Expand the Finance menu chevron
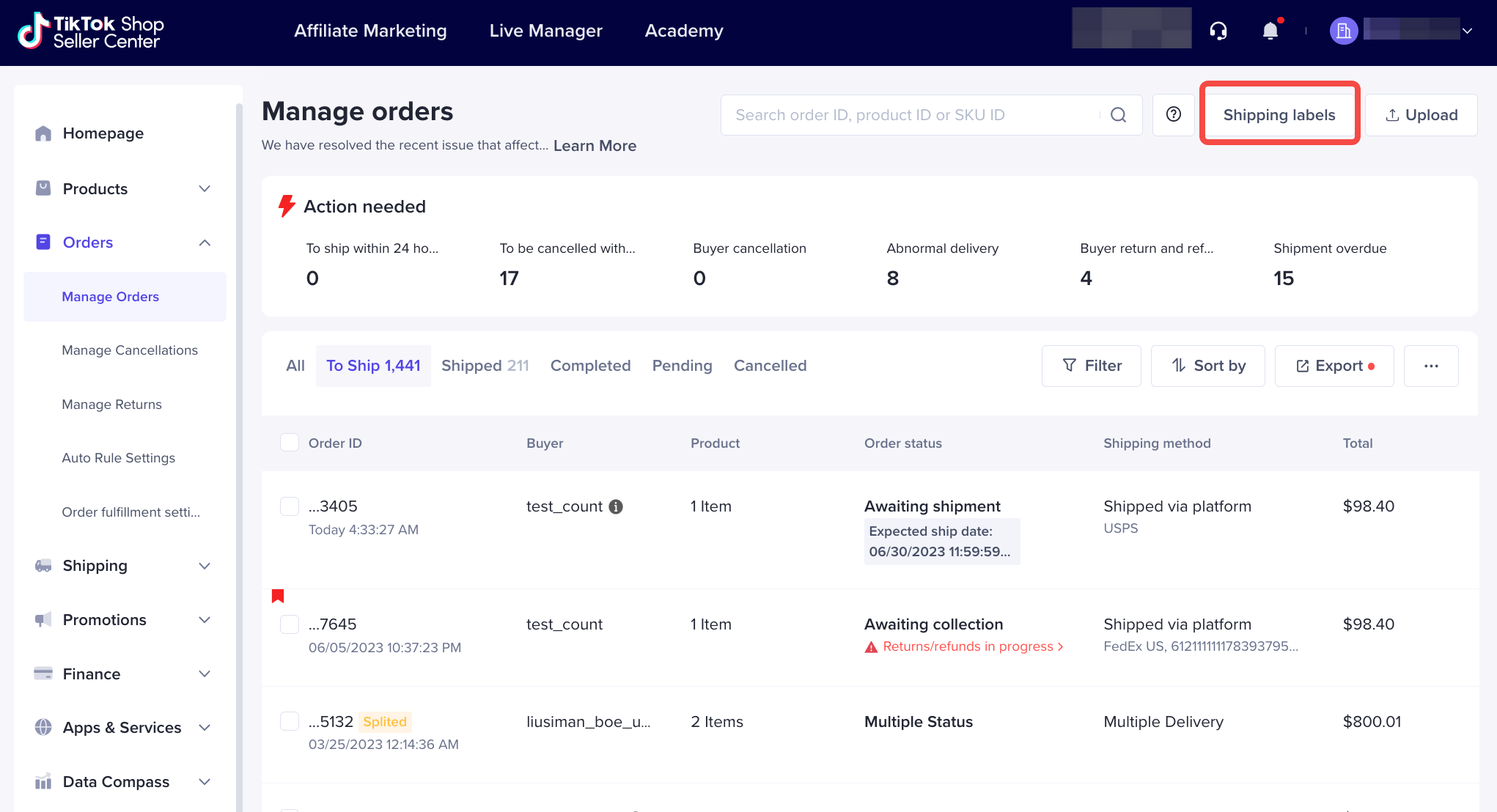 pyautogui.click(x=205, y=673)
